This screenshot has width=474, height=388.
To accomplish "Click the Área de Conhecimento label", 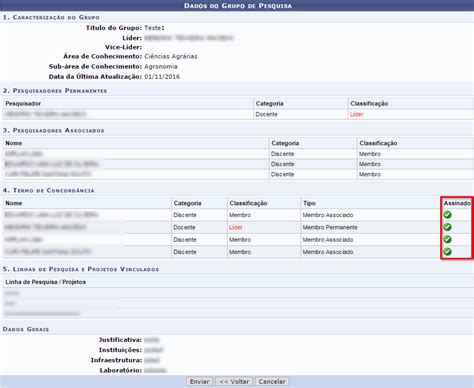I will [103, 56].
